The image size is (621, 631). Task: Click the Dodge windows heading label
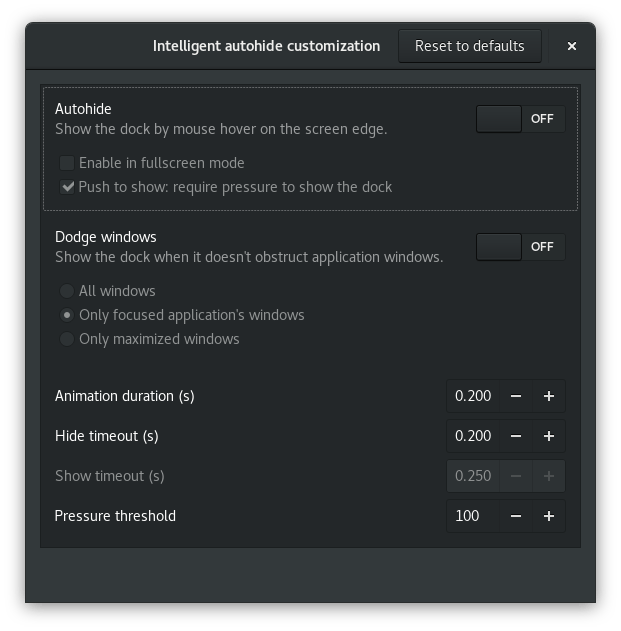106,237
